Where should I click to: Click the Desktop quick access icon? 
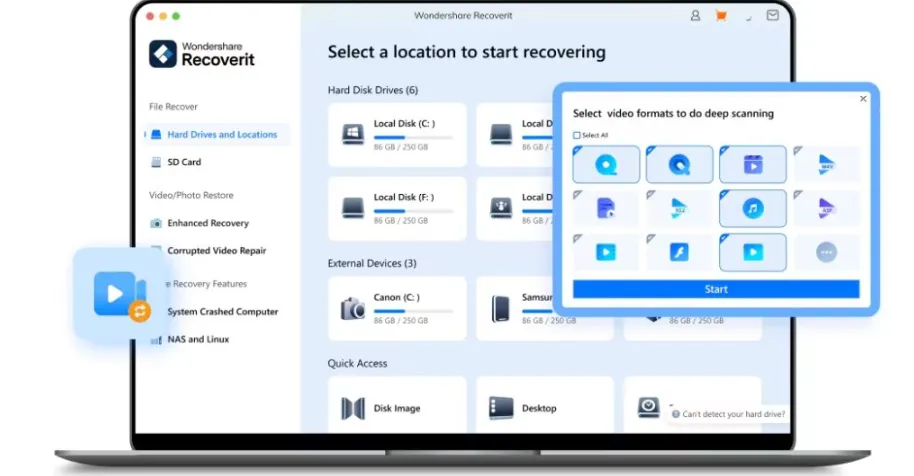tap(501, 408)
